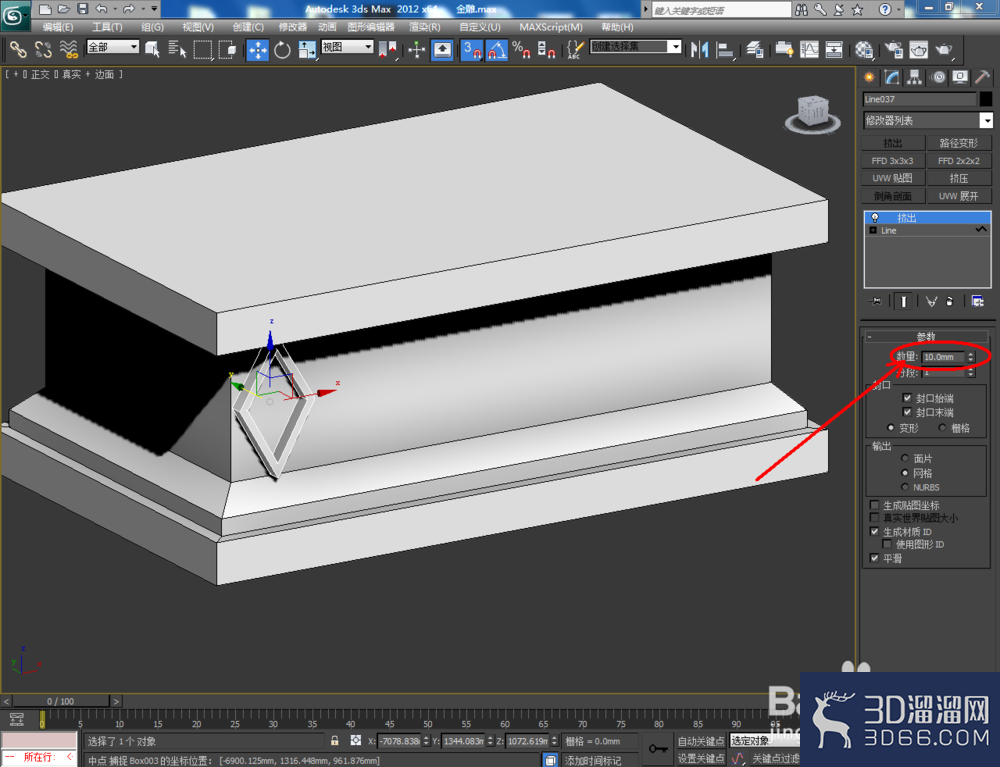Toggle the 挤出 modifier lightbulb
1000x767 pixels.
(875, 218)
